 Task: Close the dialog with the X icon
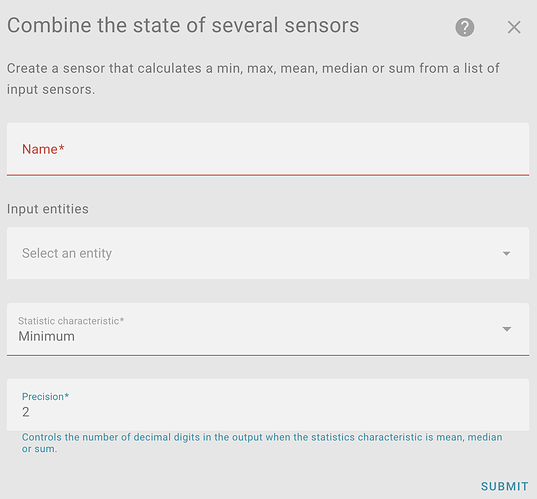click(x=514, y=27)
